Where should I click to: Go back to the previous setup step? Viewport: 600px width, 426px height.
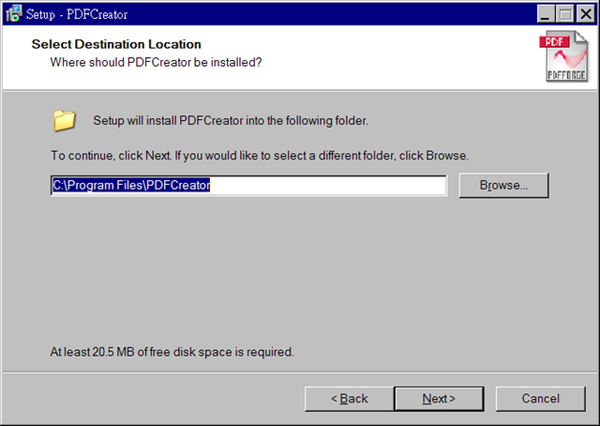tap(349, 398)
